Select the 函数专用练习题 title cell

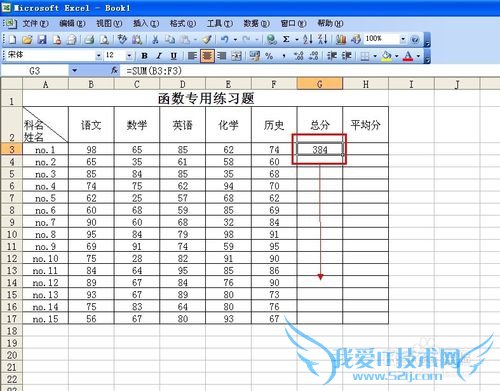pos(206,98)
